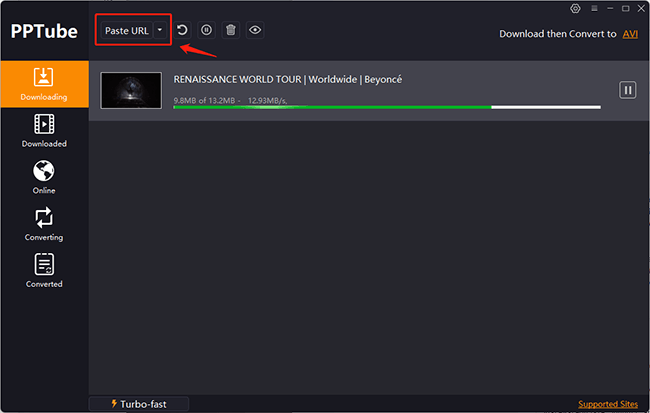Maximize the PPTube window
The width and height of the screenshot is (650, 413).
point(626,8)
